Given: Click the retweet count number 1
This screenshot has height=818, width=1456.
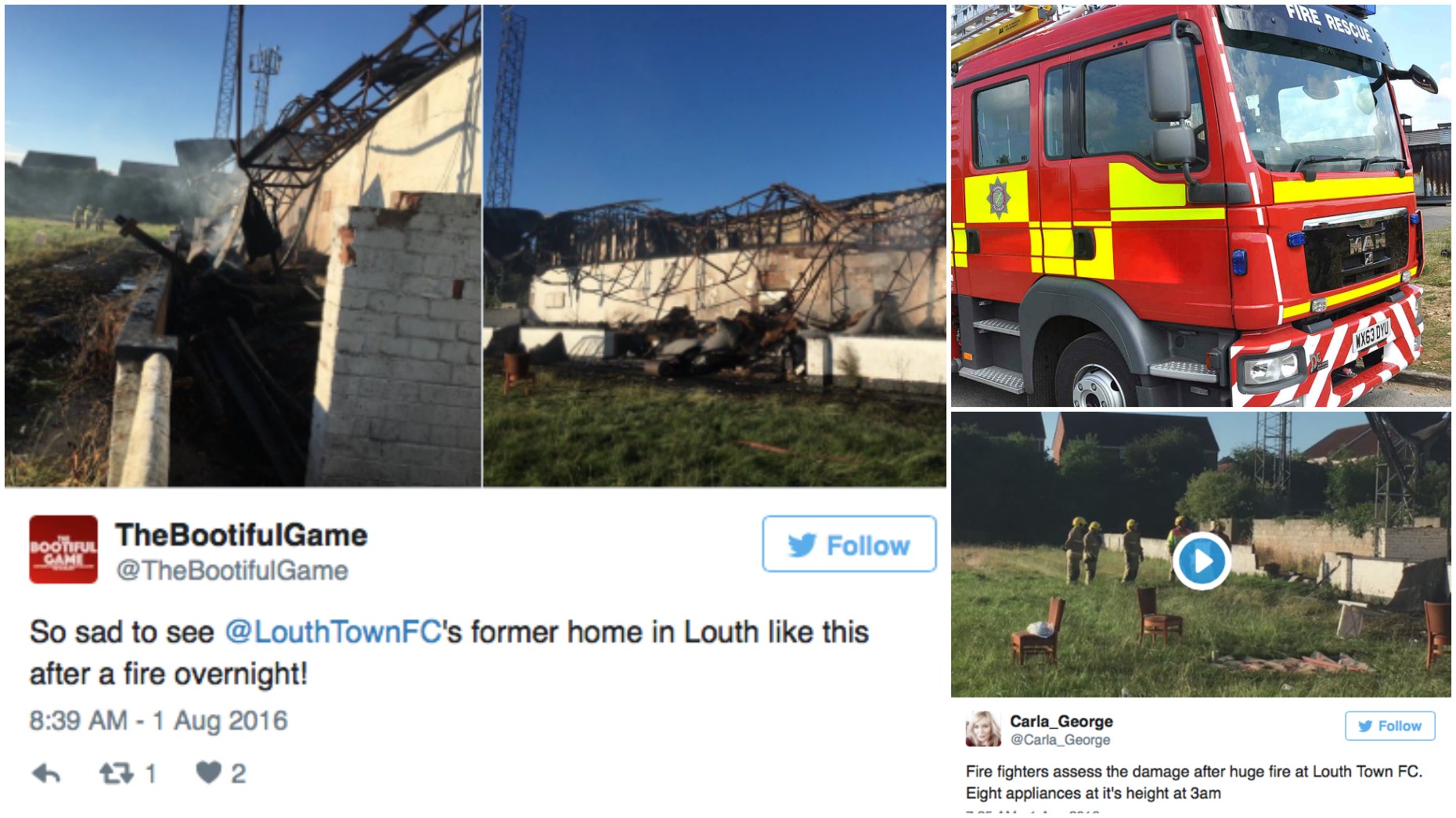Looking at the screenshot, I should click(150, 774).
